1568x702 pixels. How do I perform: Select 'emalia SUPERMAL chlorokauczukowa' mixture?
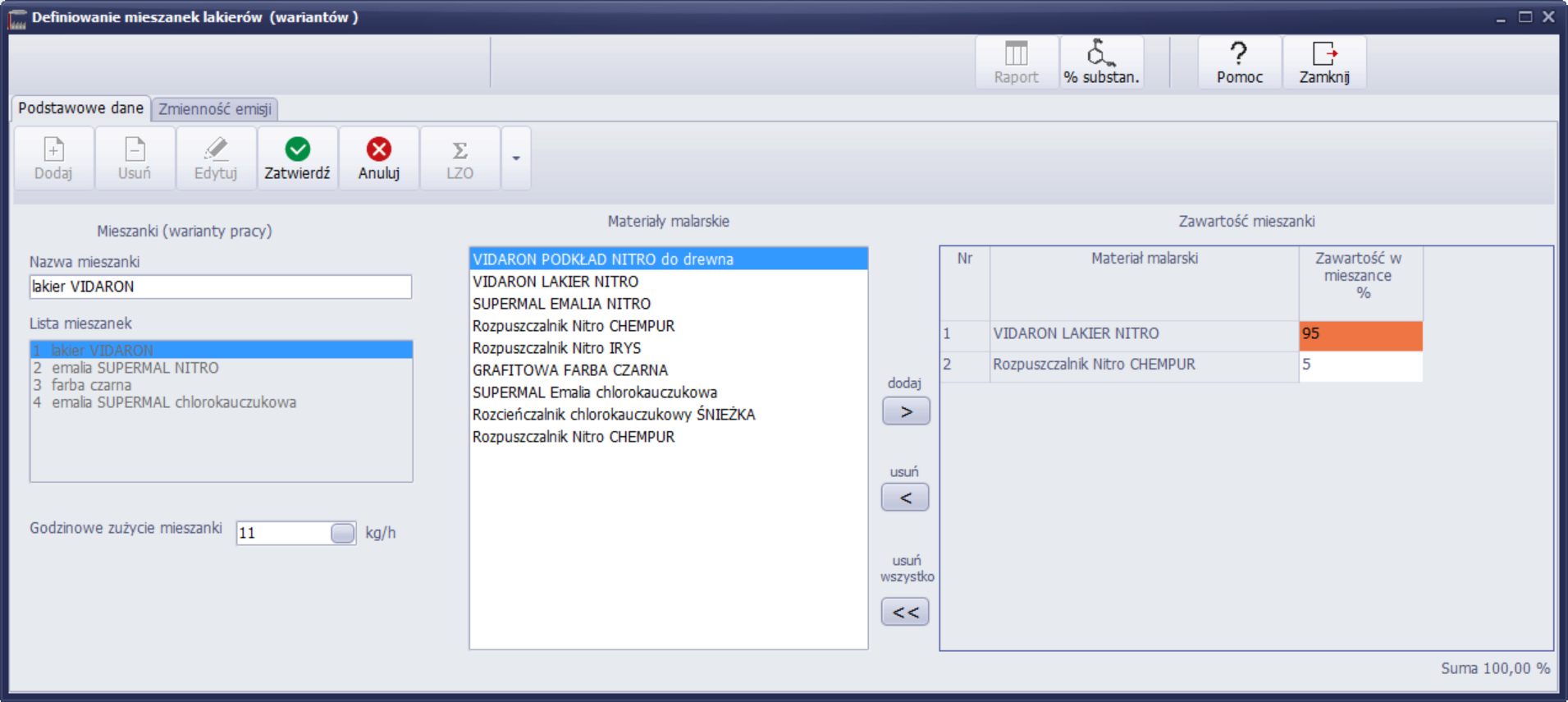221,402
